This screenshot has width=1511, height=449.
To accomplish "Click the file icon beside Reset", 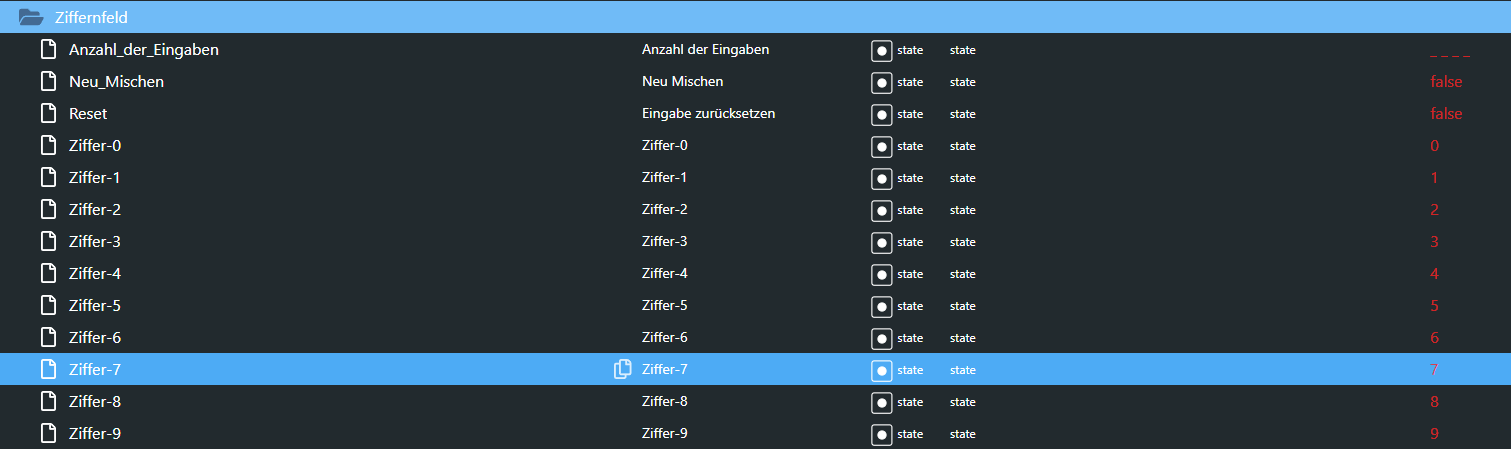I will click(48, 114).
